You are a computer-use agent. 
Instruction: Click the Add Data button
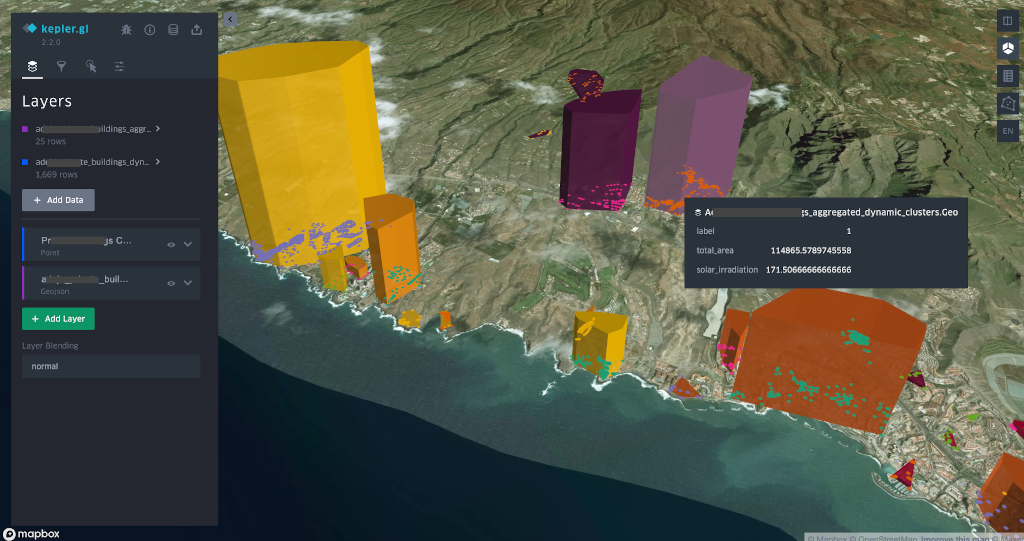[x=58, y=200]
